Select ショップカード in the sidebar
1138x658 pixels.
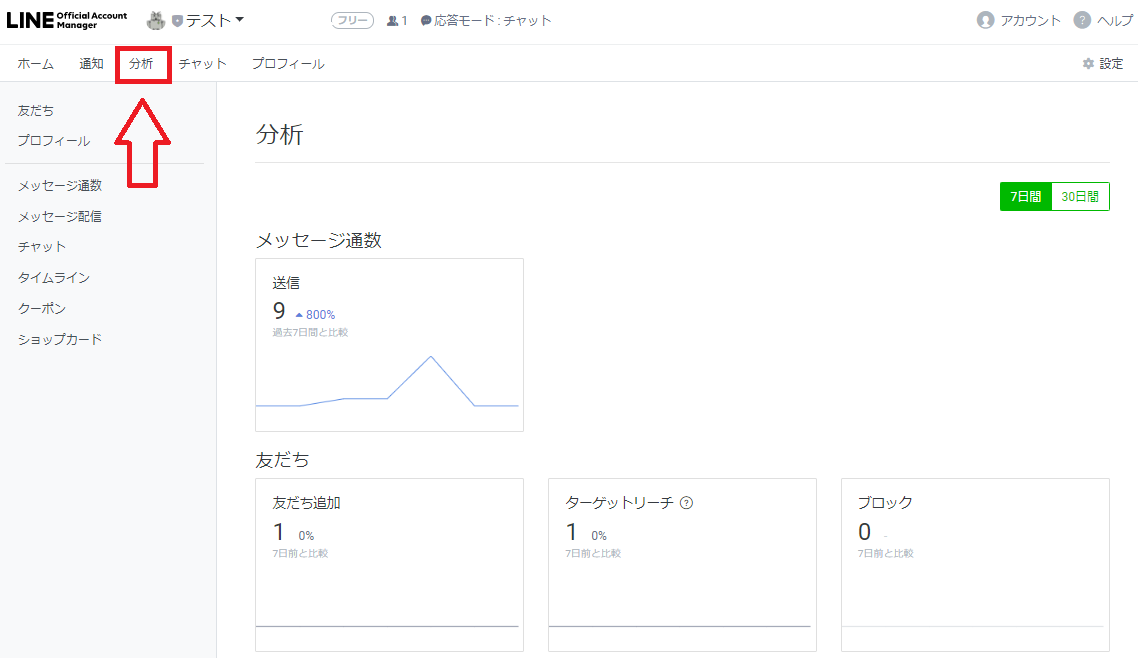(x=59, y=339)
